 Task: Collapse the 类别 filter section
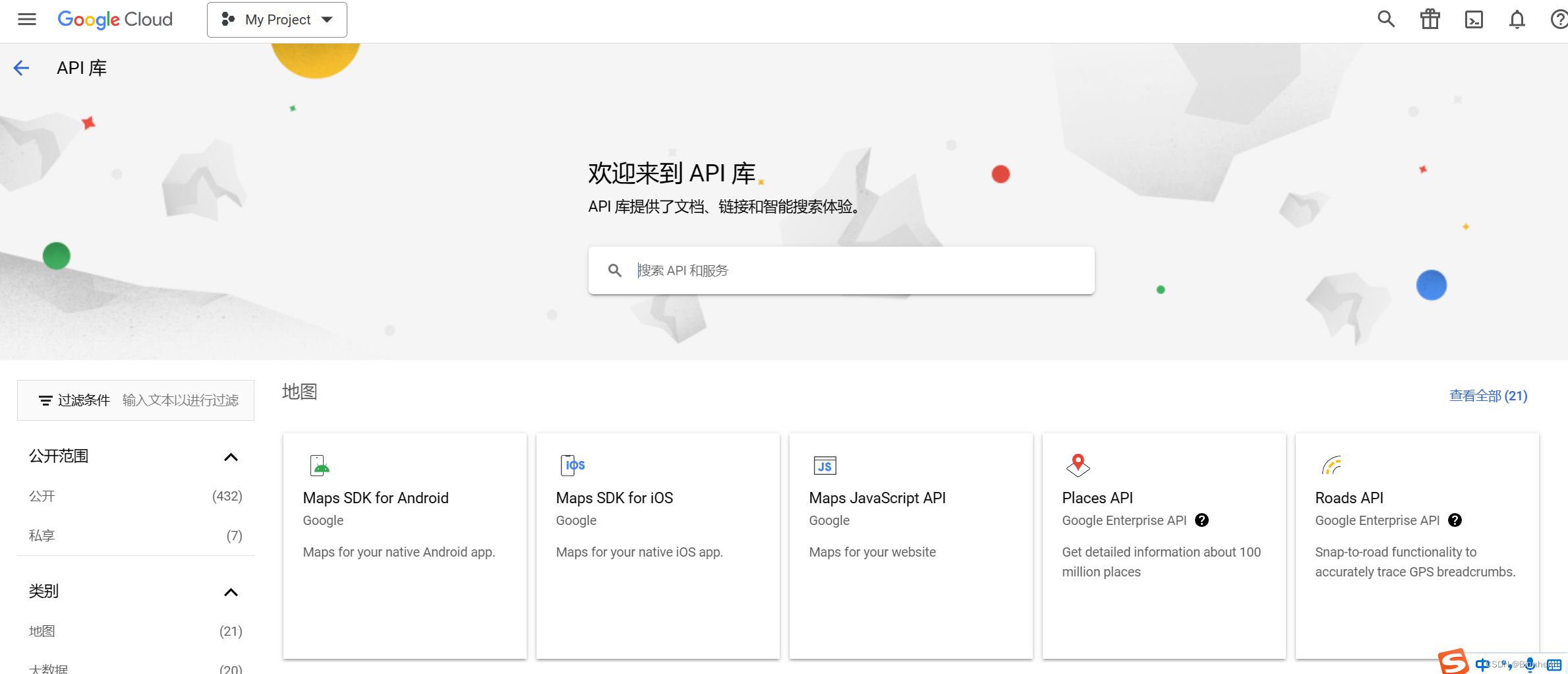[x=231, y=592]
